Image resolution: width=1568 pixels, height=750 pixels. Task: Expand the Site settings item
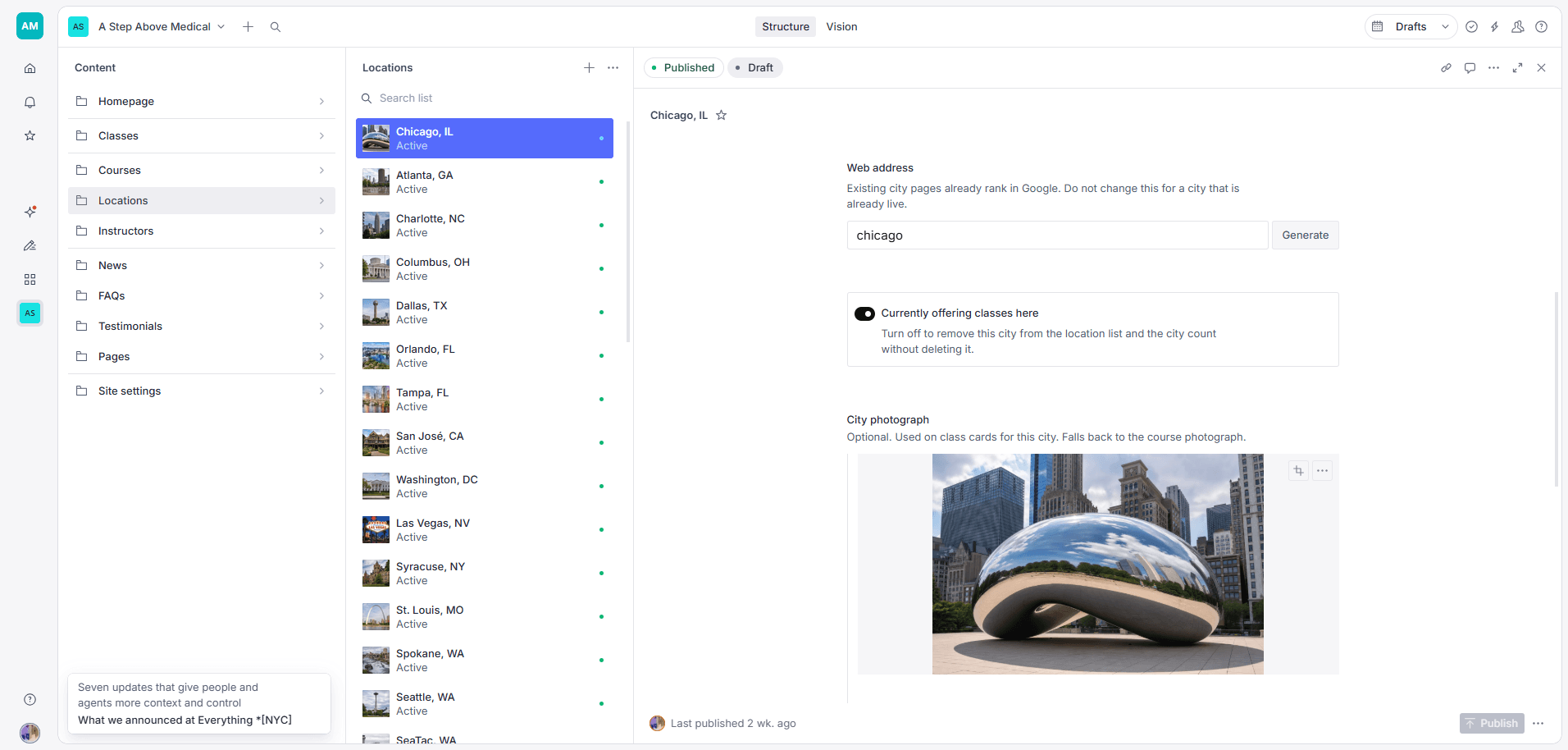click(x=202, y=391)
